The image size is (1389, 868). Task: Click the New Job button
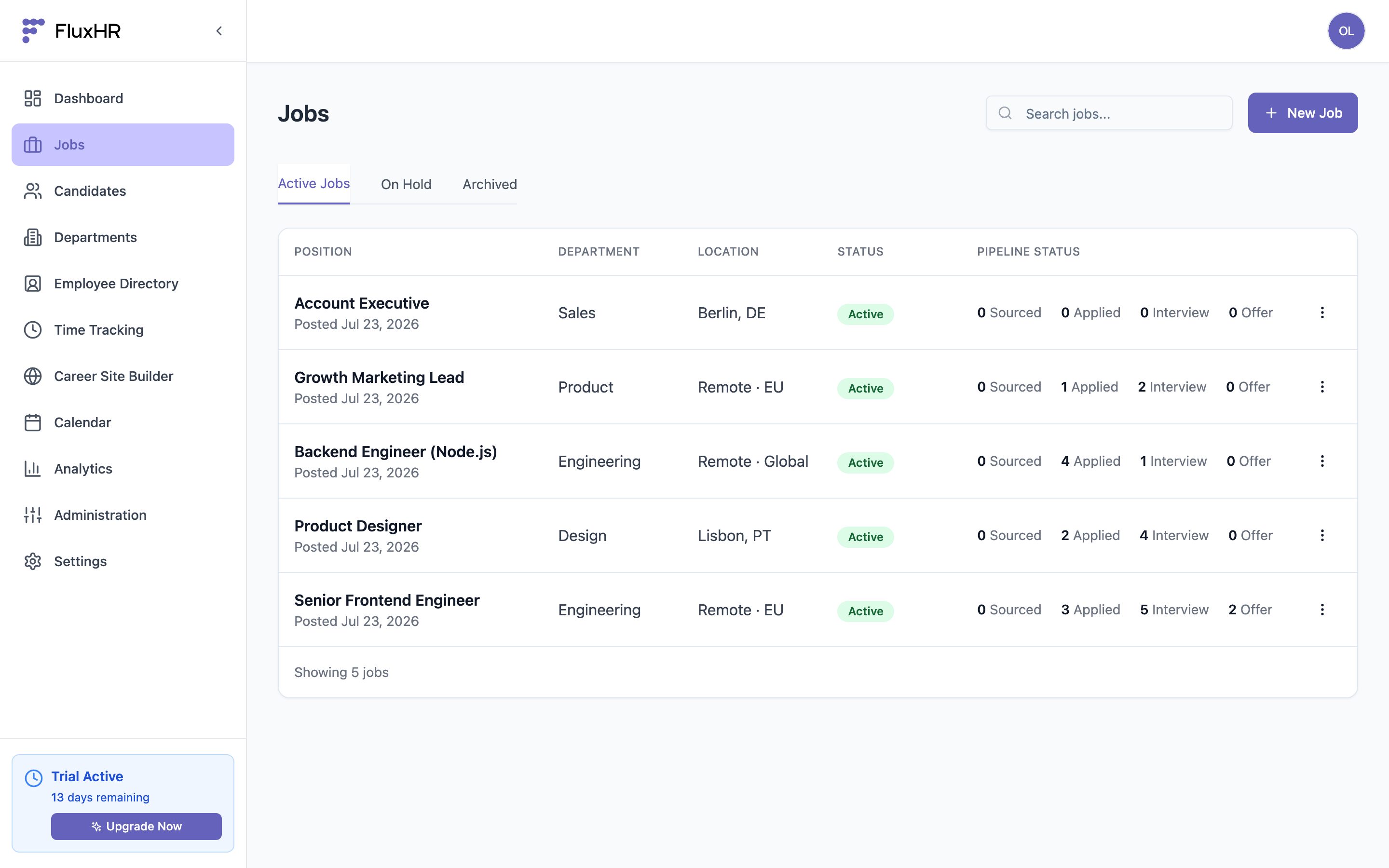pos(1302,113)
